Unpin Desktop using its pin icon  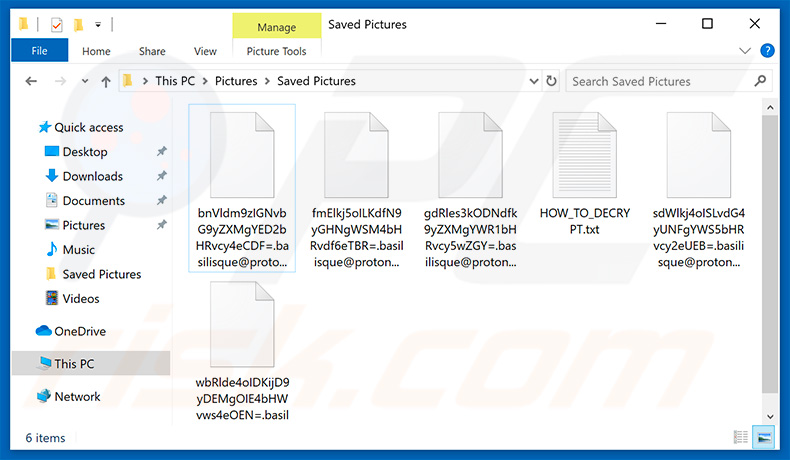coord(161,152)
